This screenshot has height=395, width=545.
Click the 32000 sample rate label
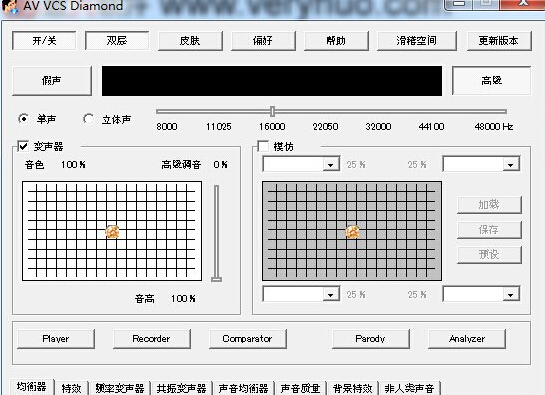379,127
